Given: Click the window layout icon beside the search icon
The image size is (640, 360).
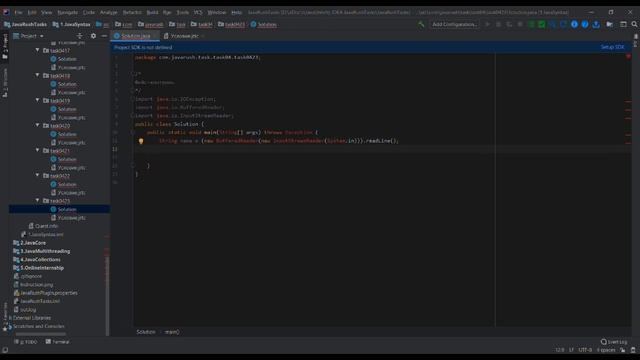Looking at the screenshot, I should [623, 24].
